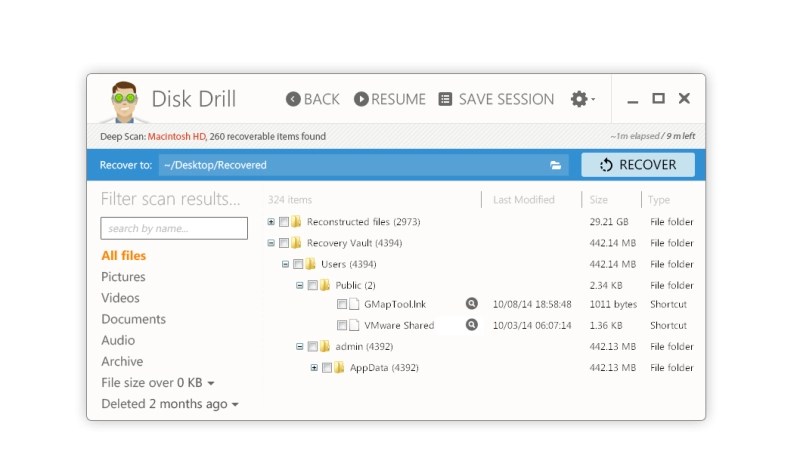Preview GMapTool.lnk with magnifier icon
800x467 pixels.
coord(472,304)
